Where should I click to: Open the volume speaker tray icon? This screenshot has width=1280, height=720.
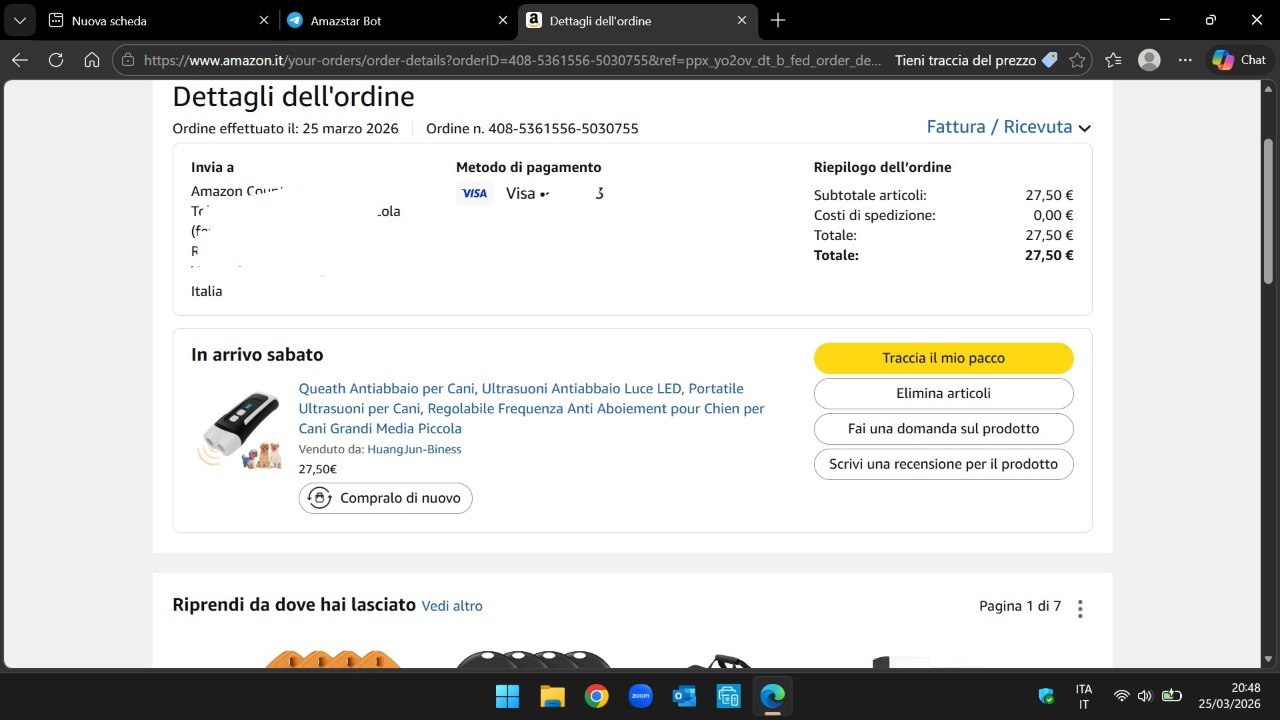coord(1145,696)
